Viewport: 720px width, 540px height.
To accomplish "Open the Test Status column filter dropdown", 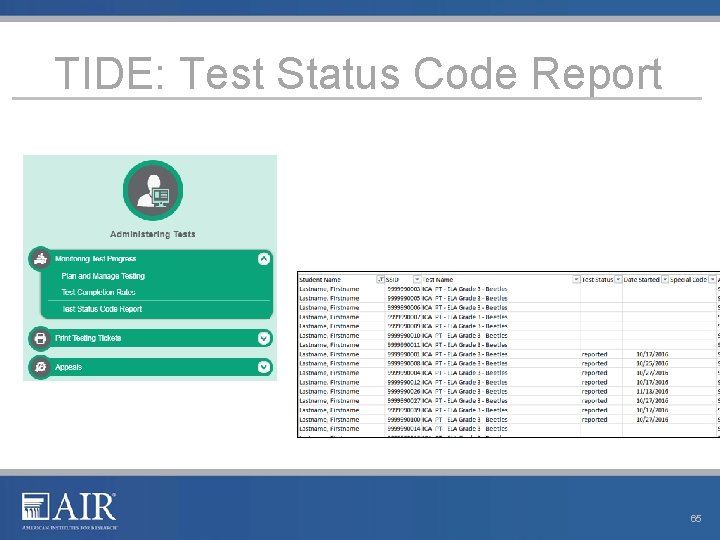I will (618, 279).
